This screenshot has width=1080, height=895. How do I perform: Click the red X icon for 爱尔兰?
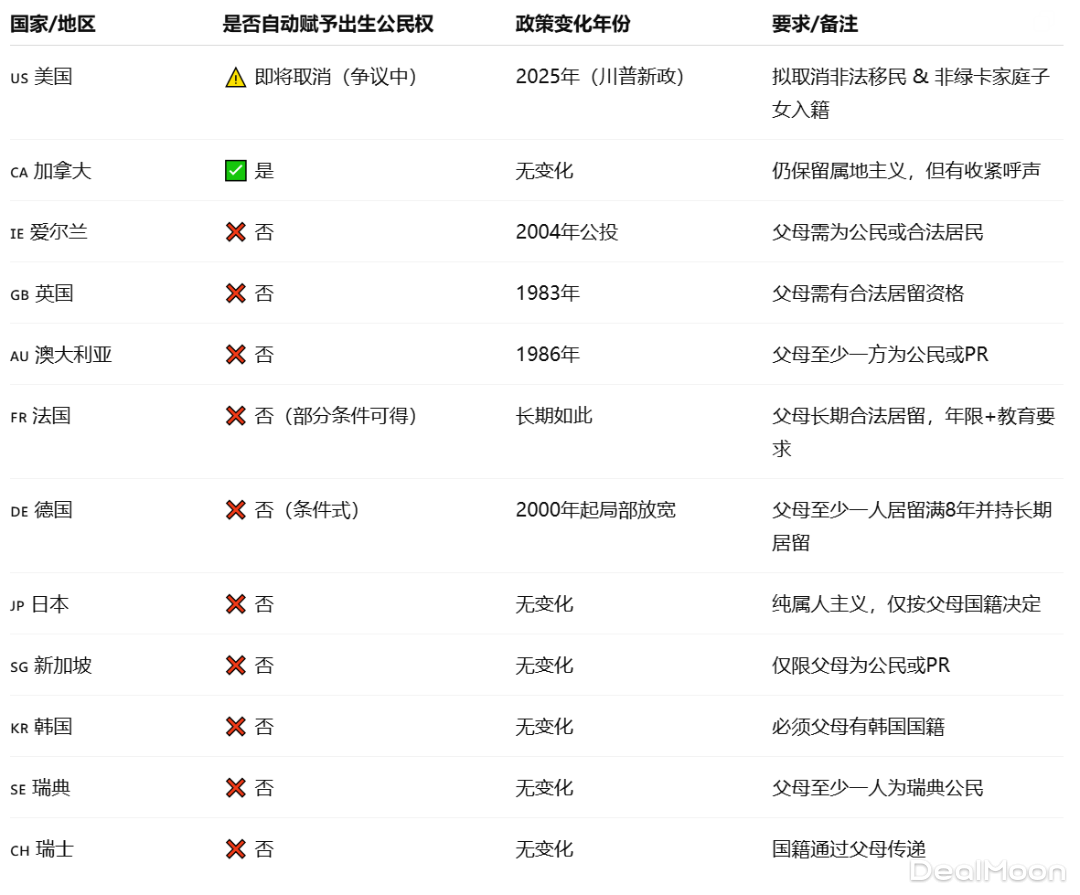(x=236, y=232)
